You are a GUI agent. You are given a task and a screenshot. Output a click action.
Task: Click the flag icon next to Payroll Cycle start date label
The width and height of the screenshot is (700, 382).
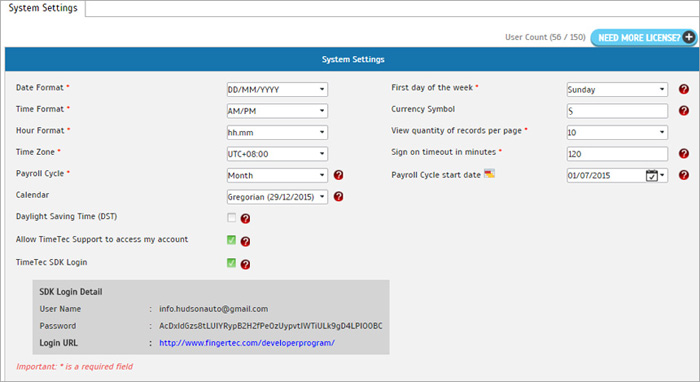pos(489,174)
